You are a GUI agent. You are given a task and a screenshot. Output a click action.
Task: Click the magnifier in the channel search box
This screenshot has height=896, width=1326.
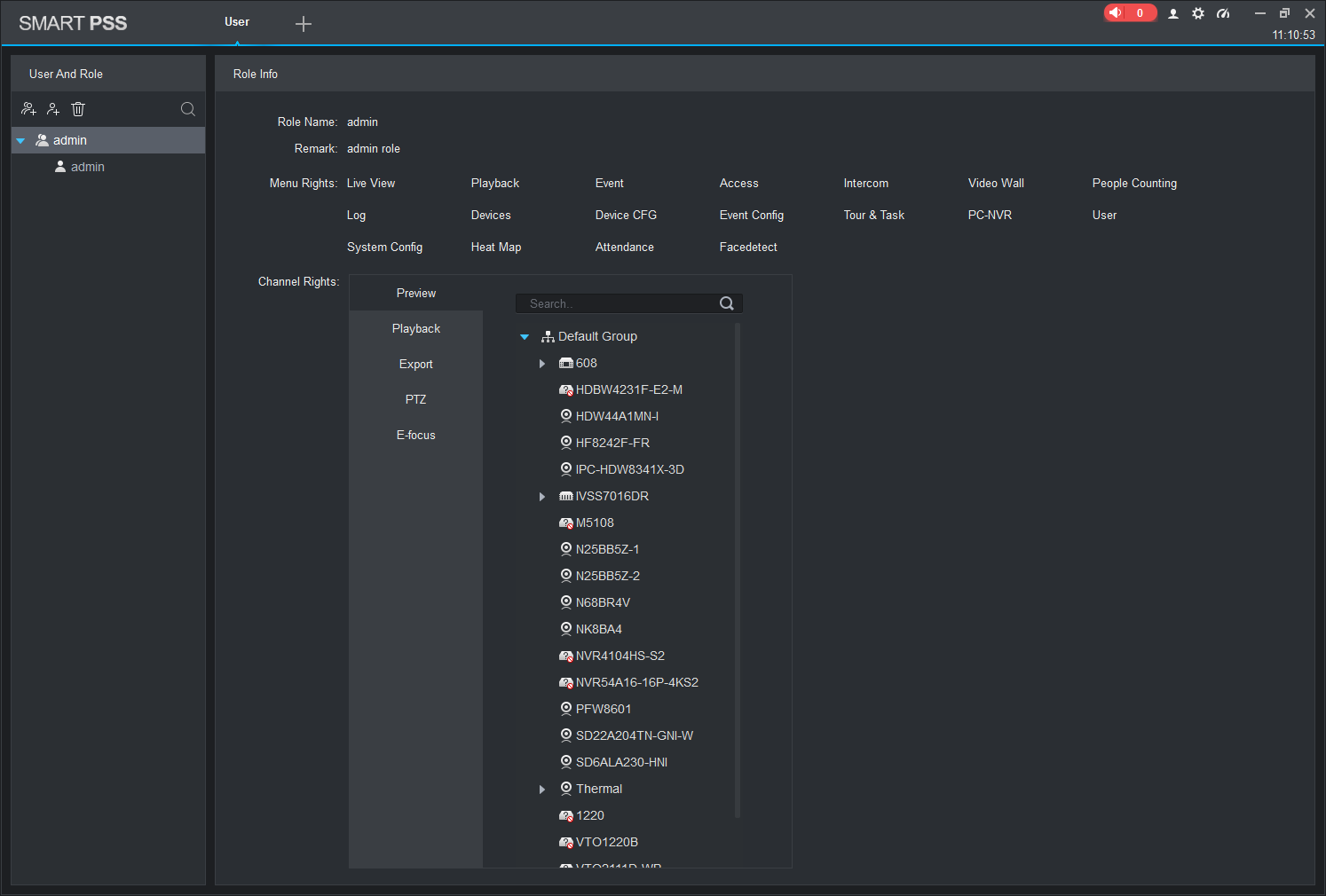pyautogui.click(x=727, y=303)
